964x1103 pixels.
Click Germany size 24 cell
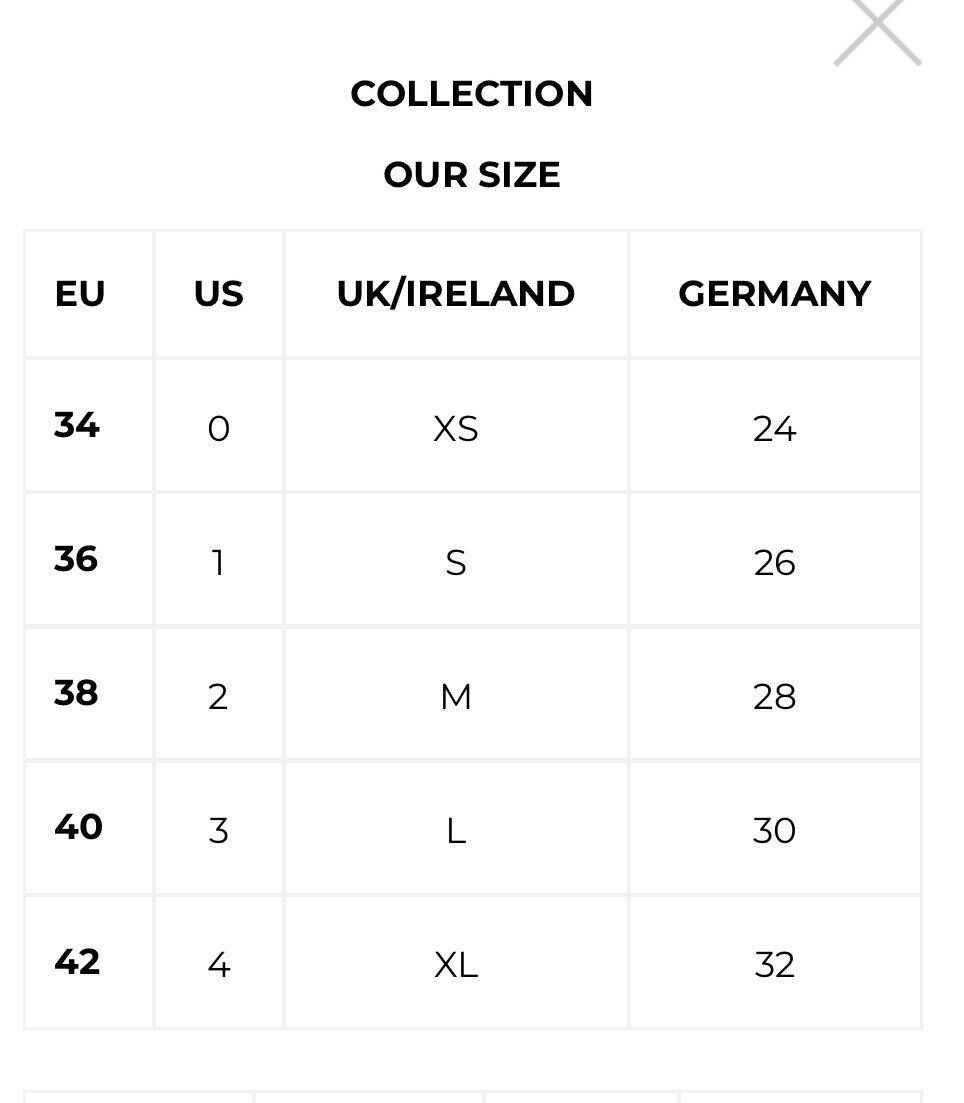[x=775, y=425]
